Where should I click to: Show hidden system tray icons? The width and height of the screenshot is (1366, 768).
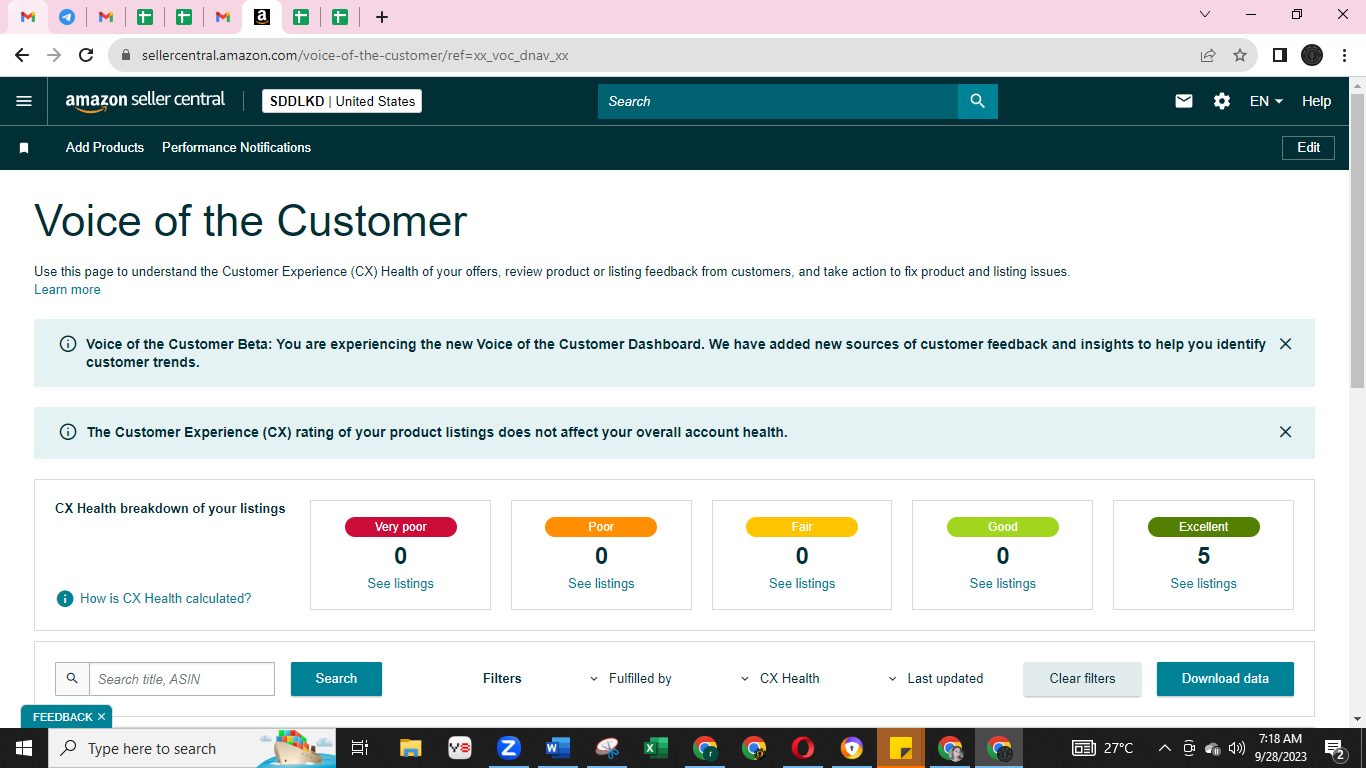click(x=1164, y=748)
